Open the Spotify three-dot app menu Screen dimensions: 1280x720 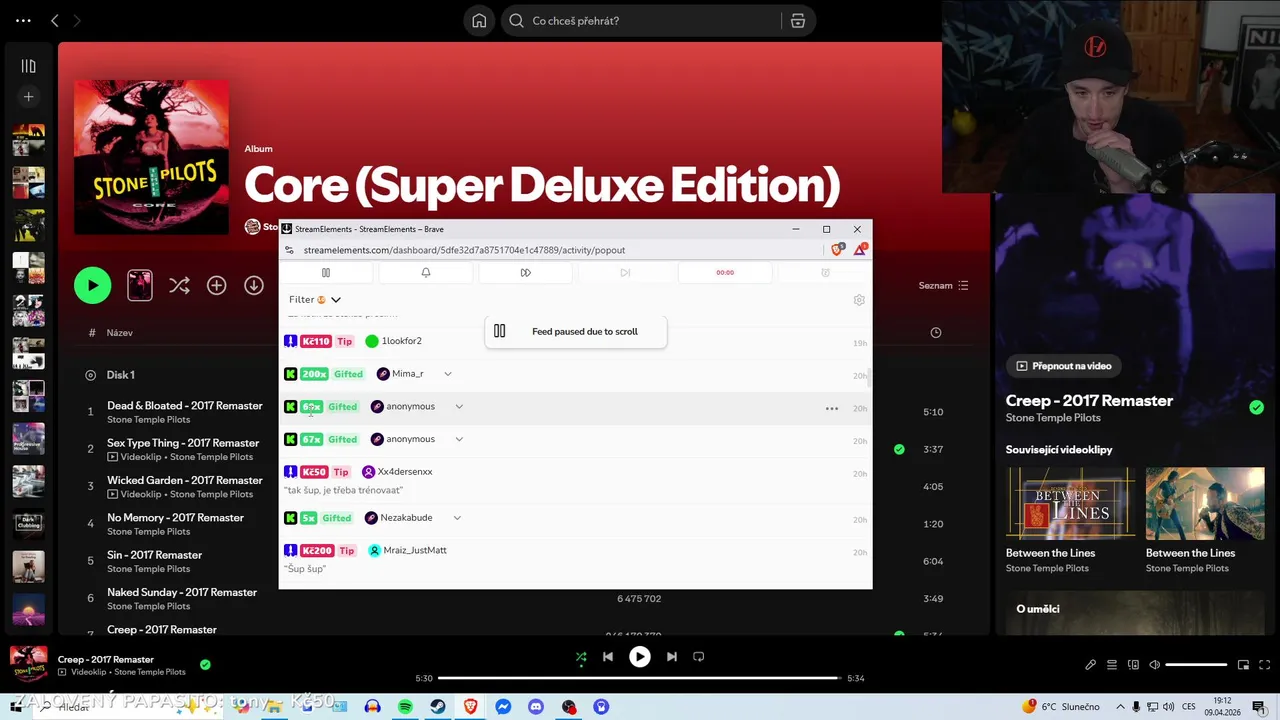(x=23, y=20)
